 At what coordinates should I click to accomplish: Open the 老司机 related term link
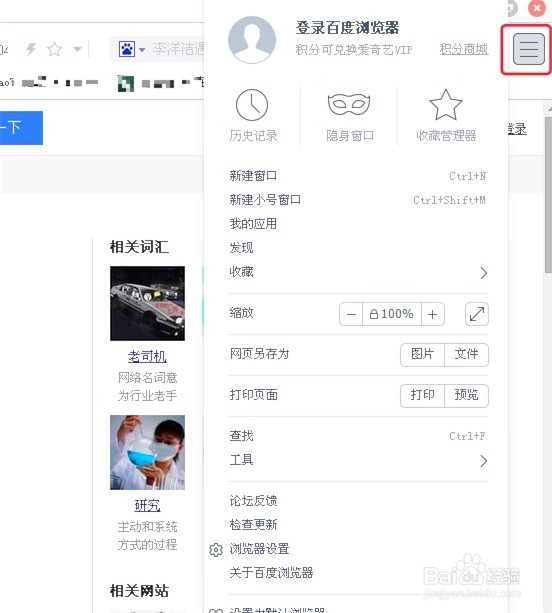[x=147, y=356]
